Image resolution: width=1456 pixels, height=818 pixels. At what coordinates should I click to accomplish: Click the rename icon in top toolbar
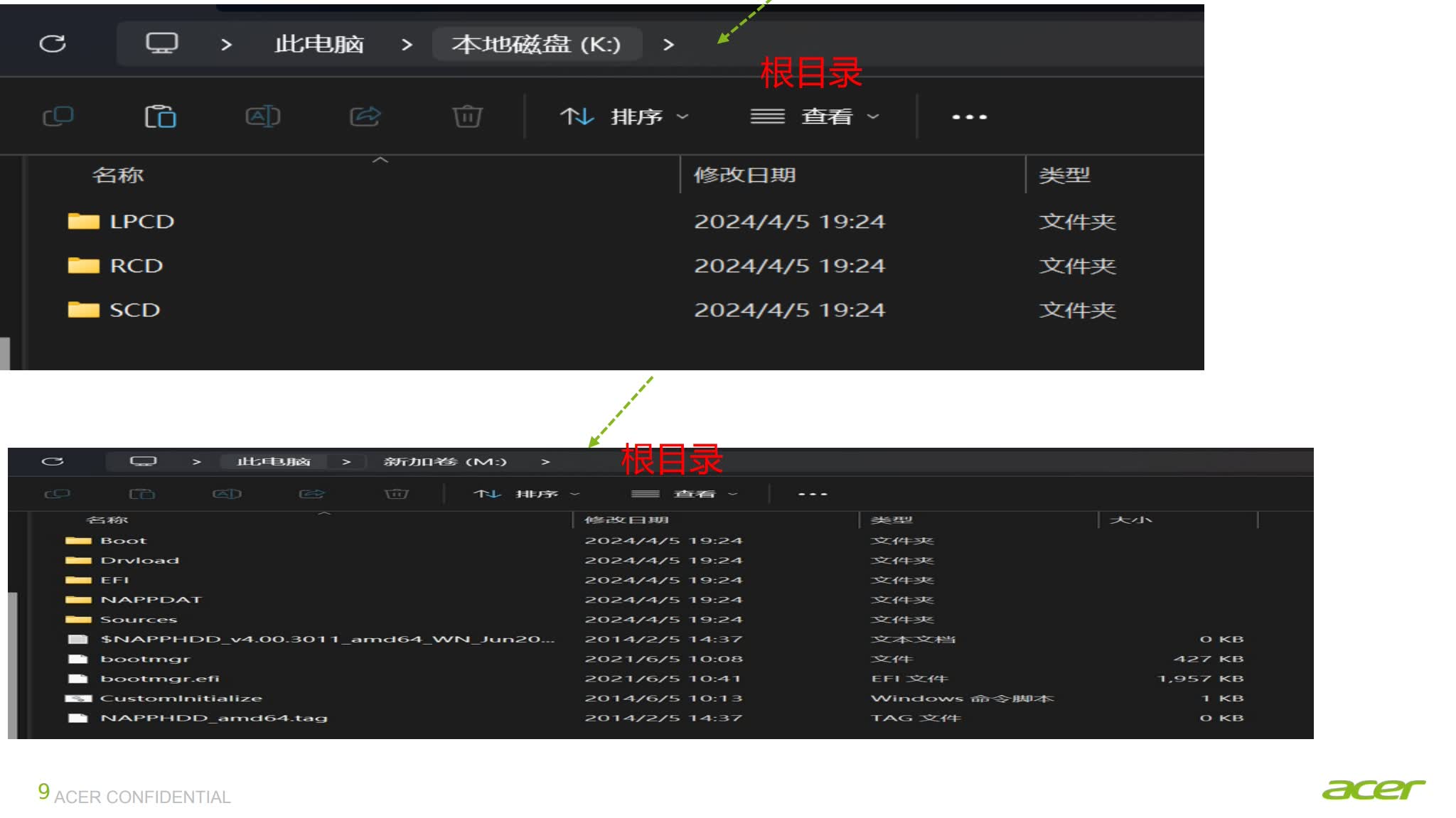[262, 117]
